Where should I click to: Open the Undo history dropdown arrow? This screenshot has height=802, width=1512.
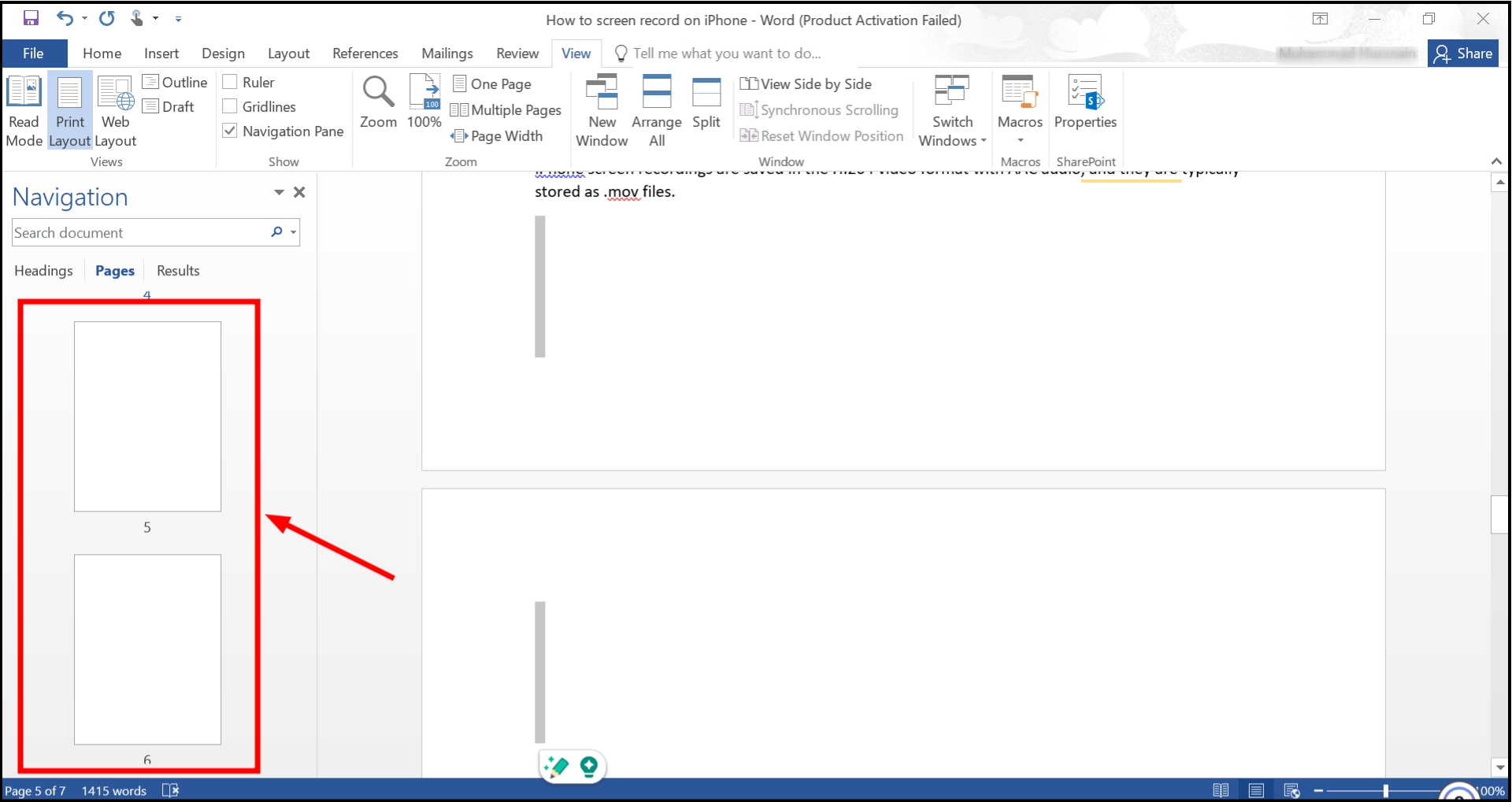[x=84, y=18]
